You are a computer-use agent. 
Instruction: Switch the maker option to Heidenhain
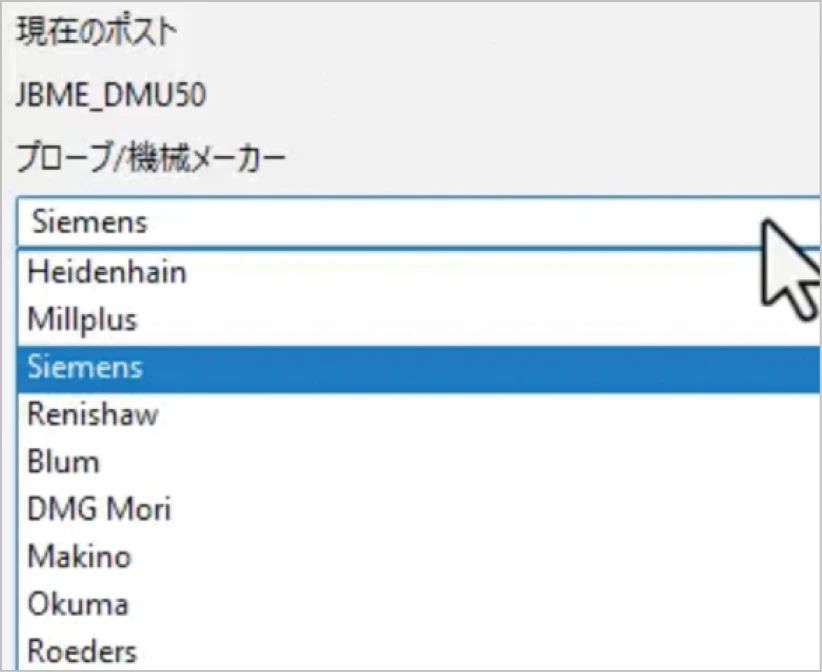[x=106, y=272]
